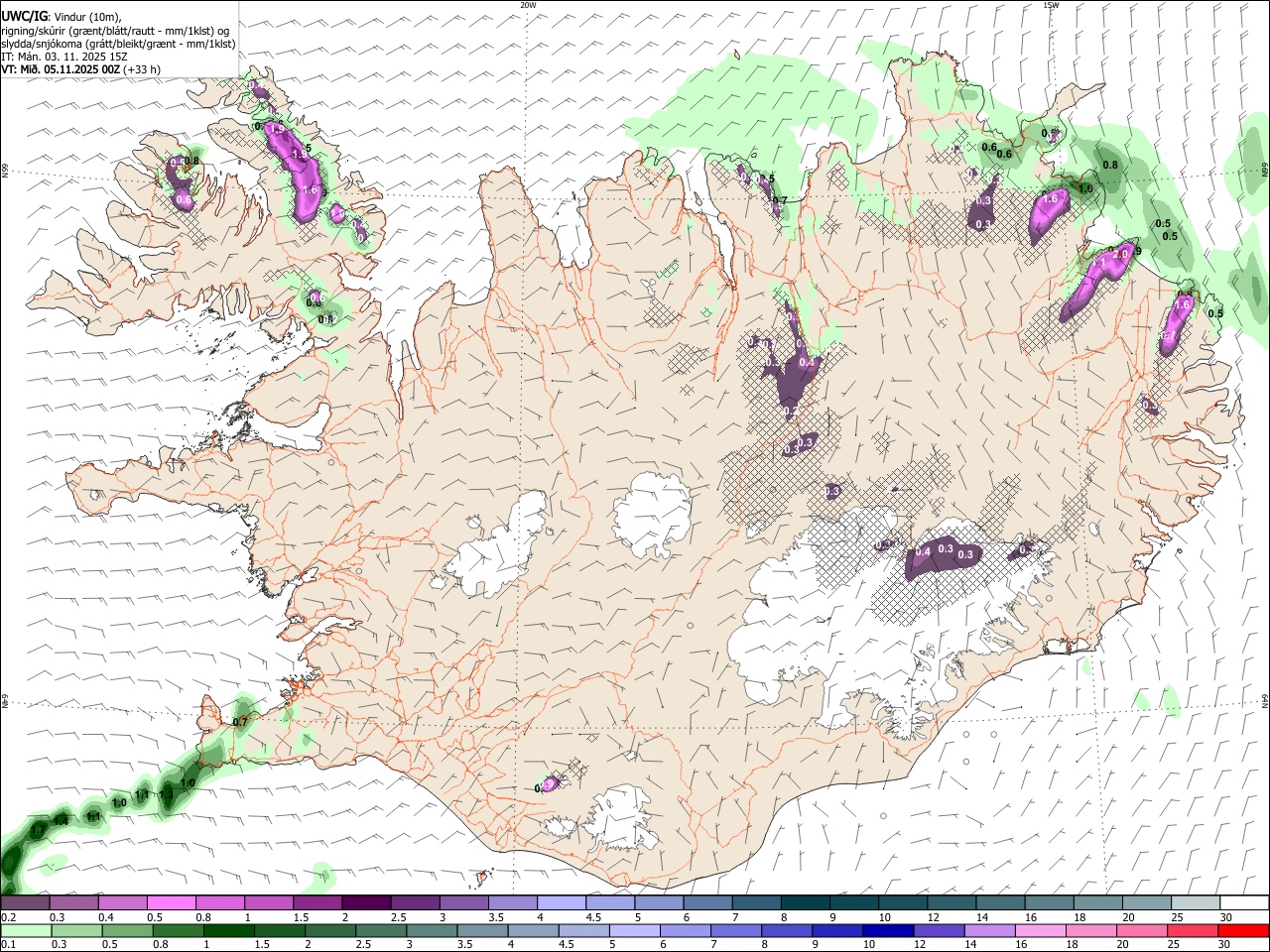
Task: Click the light pink rain legend swatch at 16
Action: [1040, 931]
